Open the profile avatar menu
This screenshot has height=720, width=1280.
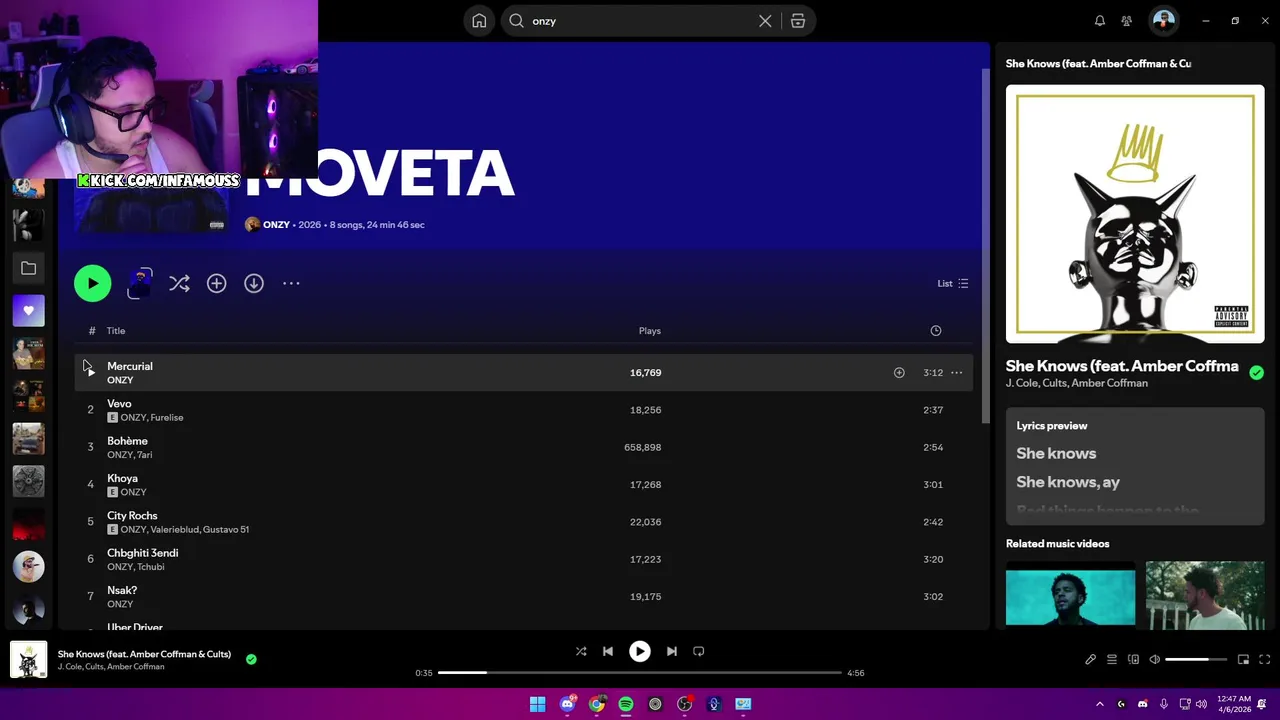tap(1163, 21)
